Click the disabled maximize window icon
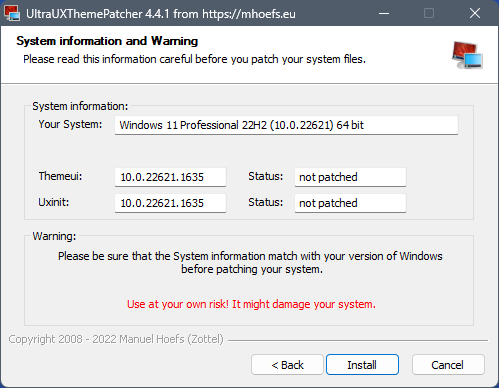Viewport: 499px width, 388px height. (x=429, y=13)
